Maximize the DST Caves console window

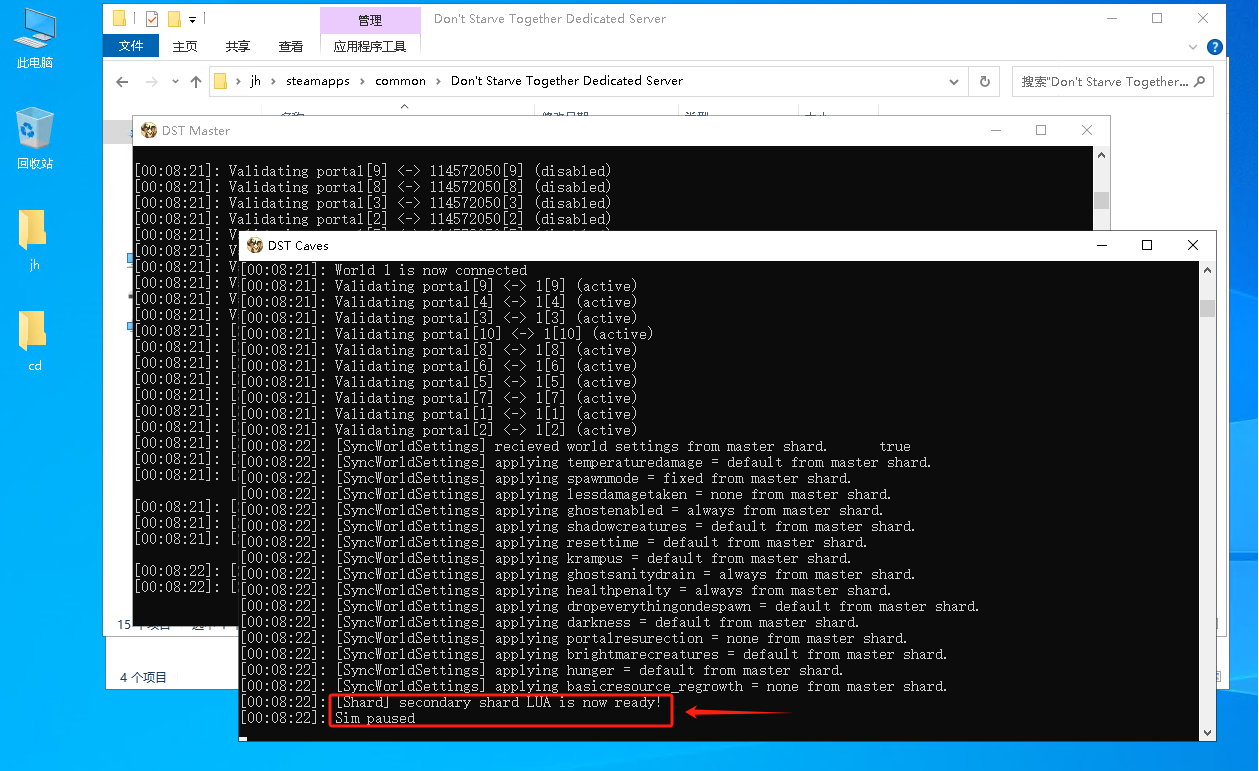coord(1147,245)
